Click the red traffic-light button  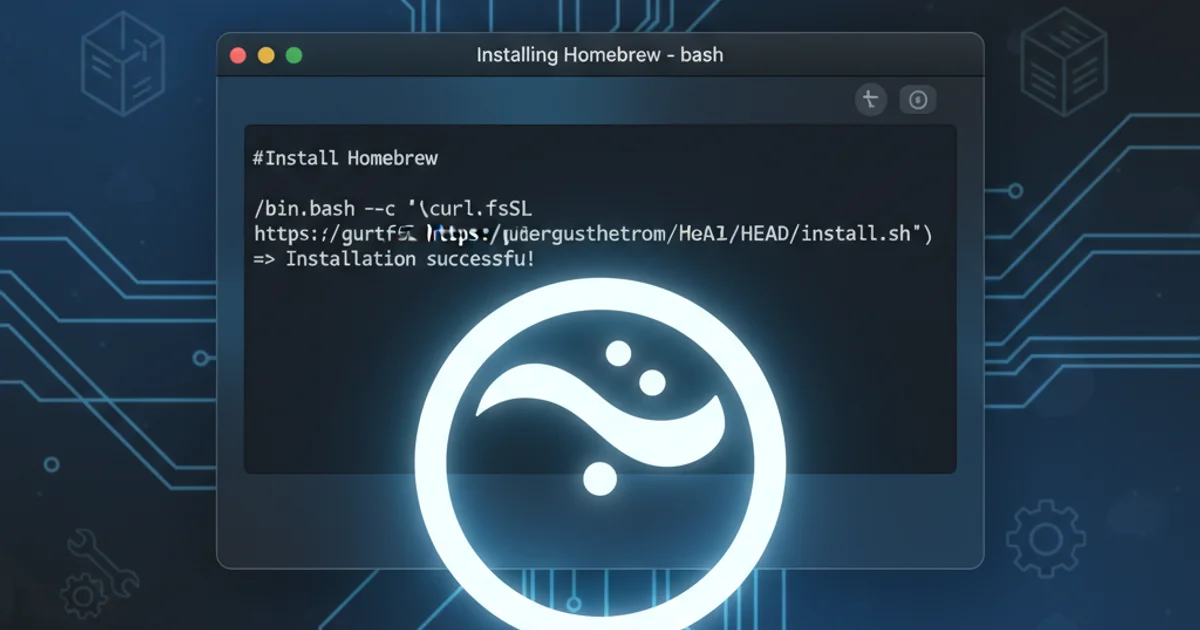coord(237,55)
